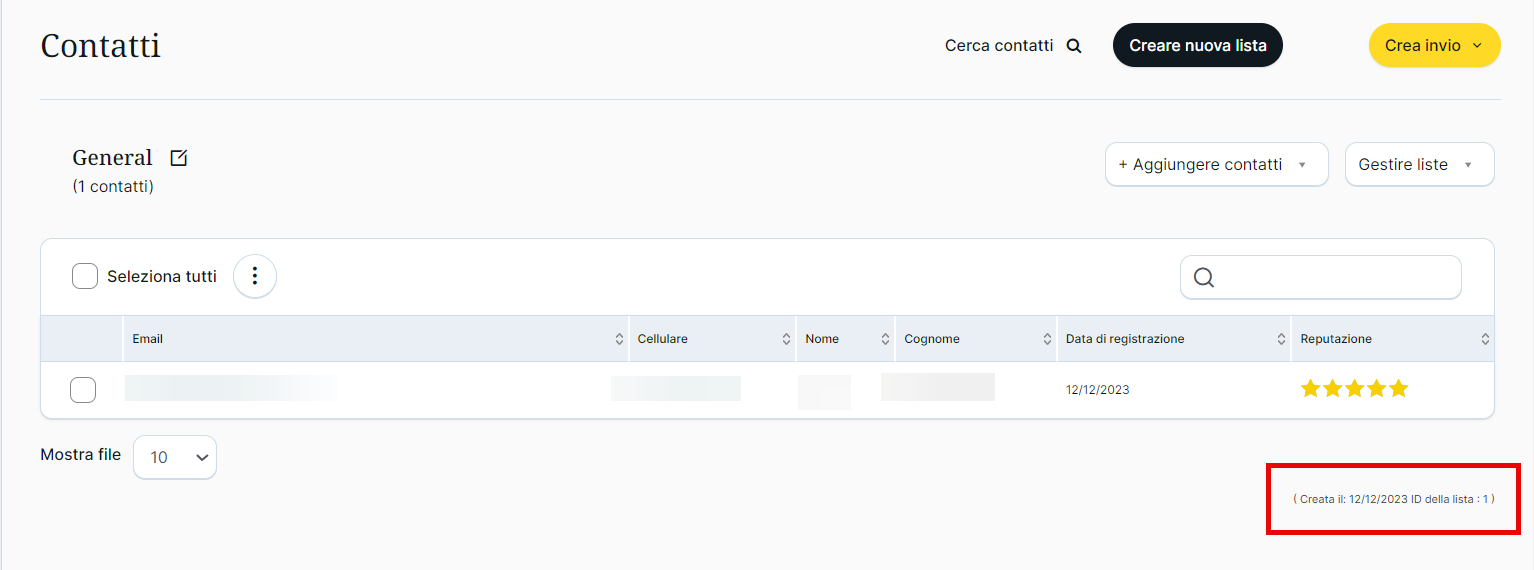Image resolution: width=1534 pixels, height=570 pixels.
Task: Focus the table search input field
Action: [x=1335, y=278]
